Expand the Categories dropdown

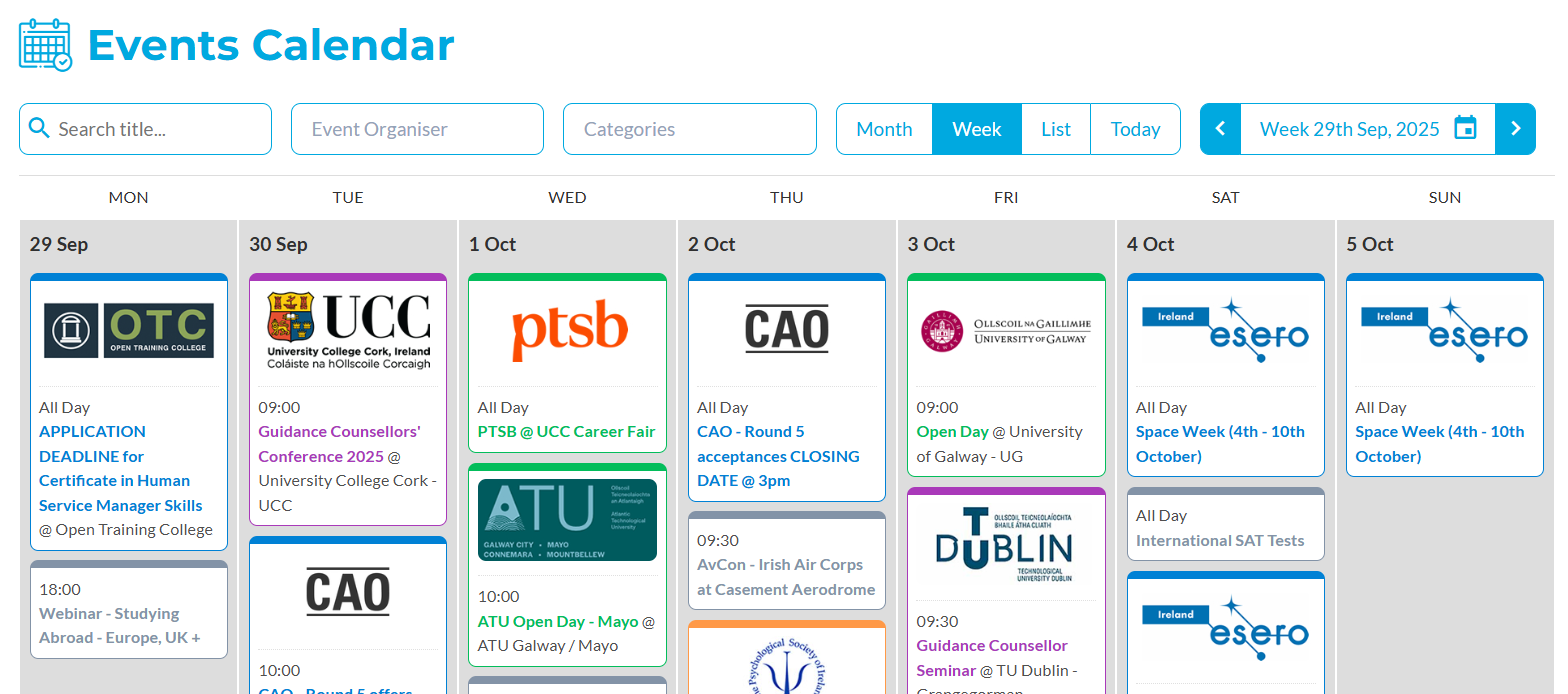click(x=689, y=129)
